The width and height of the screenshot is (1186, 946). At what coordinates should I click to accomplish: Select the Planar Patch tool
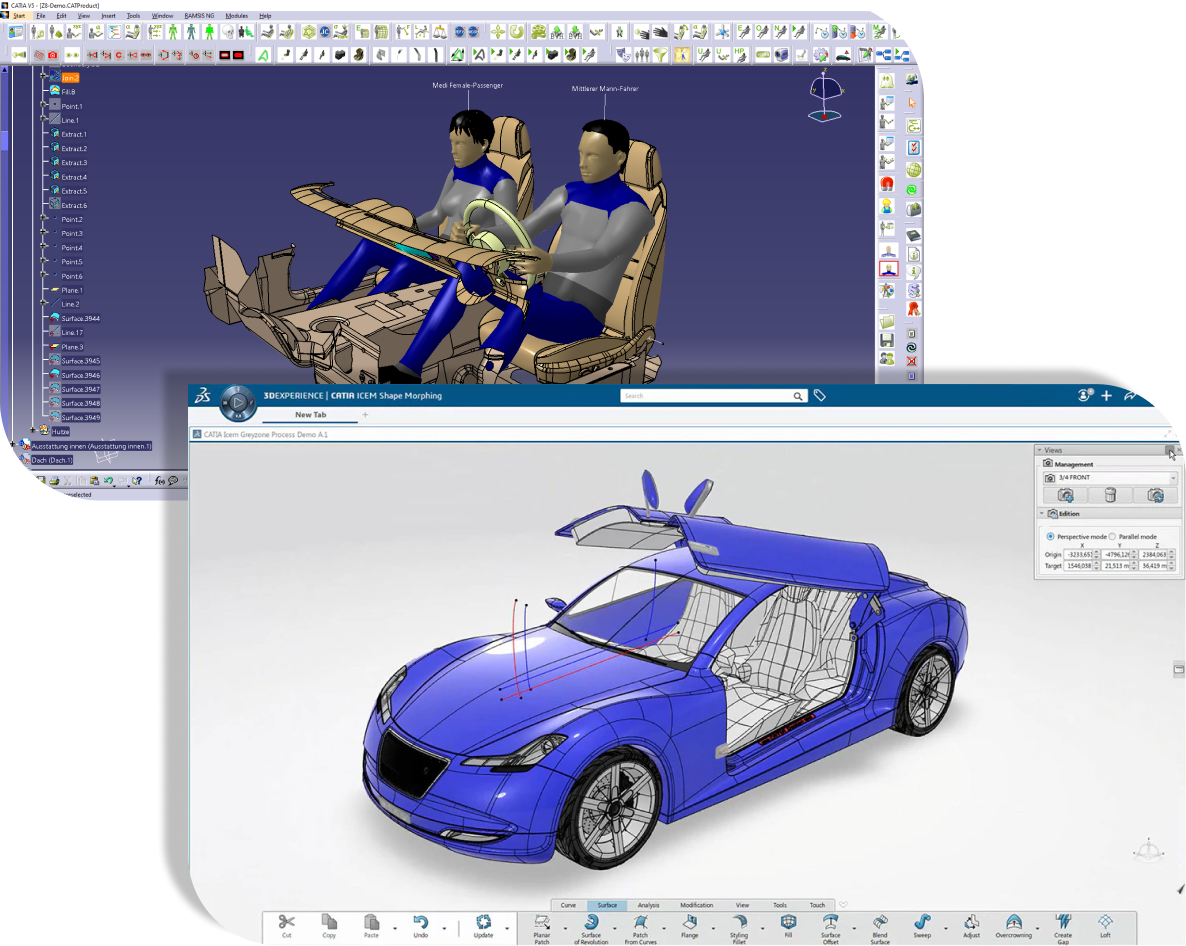542,927
